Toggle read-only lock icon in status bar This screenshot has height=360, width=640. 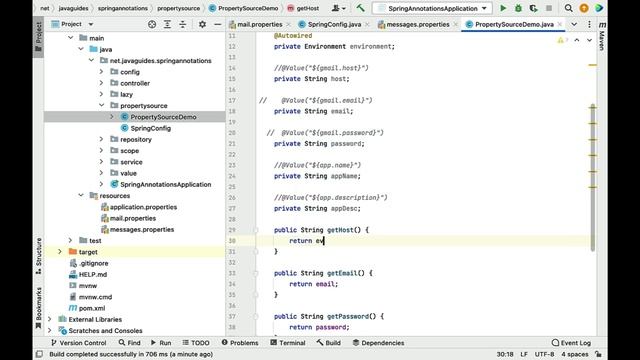(598, 354)
